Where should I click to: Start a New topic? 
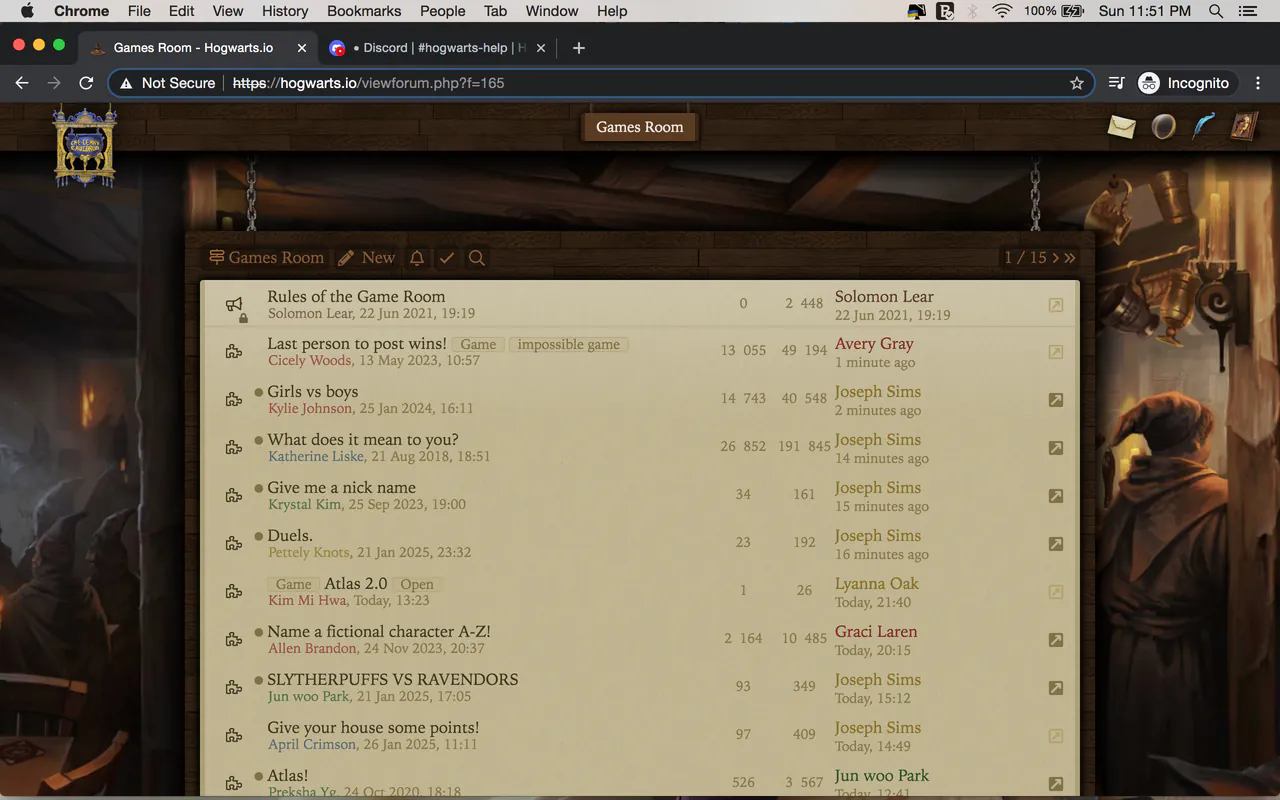367,258
